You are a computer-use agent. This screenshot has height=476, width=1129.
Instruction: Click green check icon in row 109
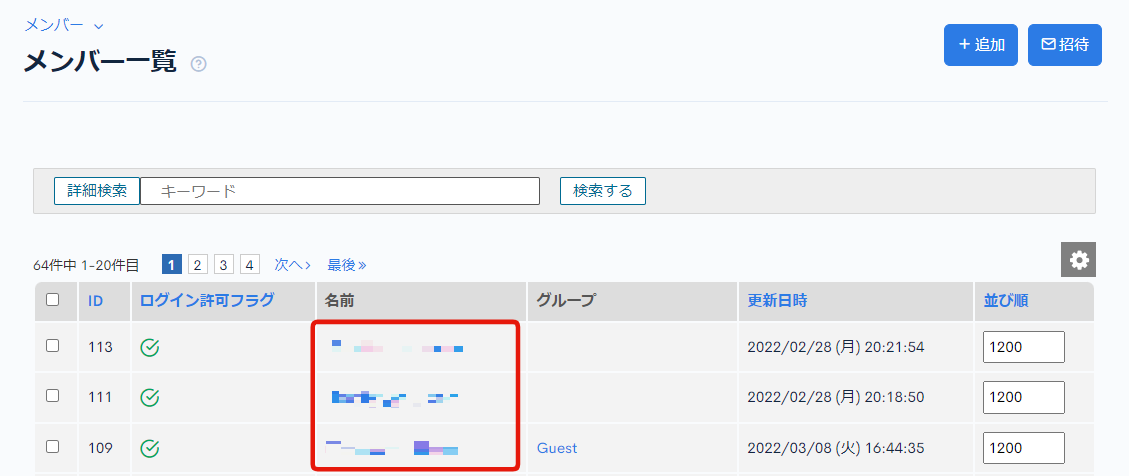click(x=149, y=449)
